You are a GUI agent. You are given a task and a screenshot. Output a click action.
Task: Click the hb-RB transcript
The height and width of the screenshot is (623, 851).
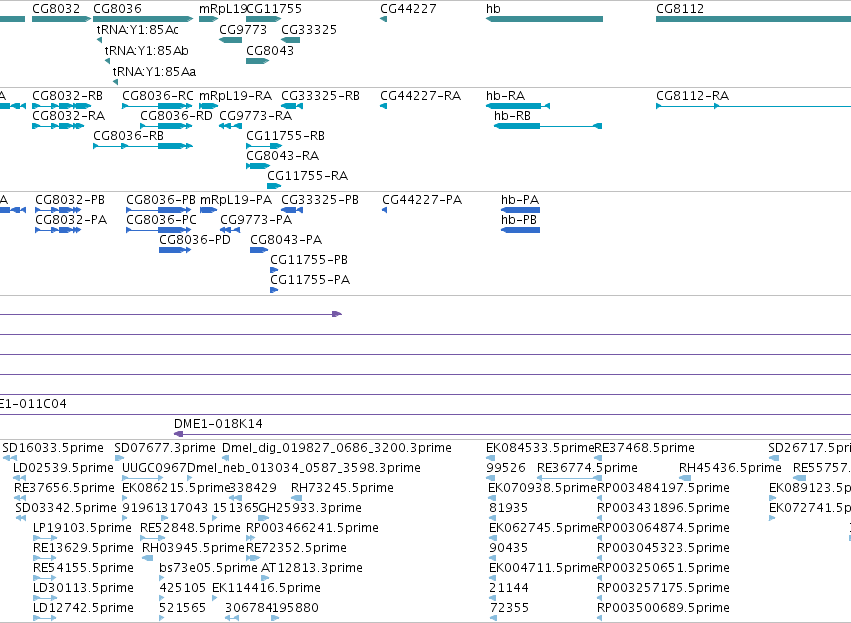548,126
